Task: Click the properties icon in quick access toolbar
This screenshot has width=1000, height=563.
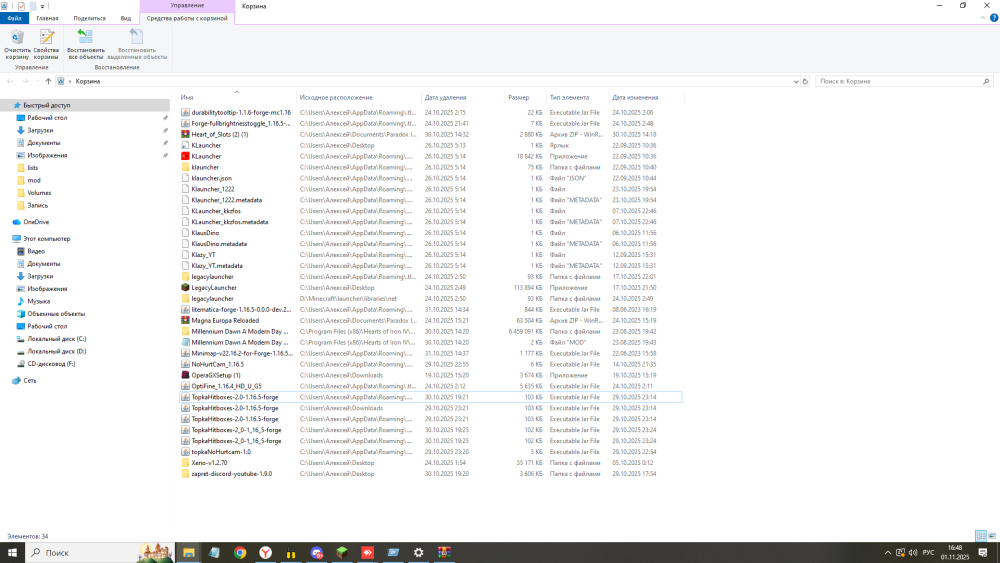Action: (21, 6)
